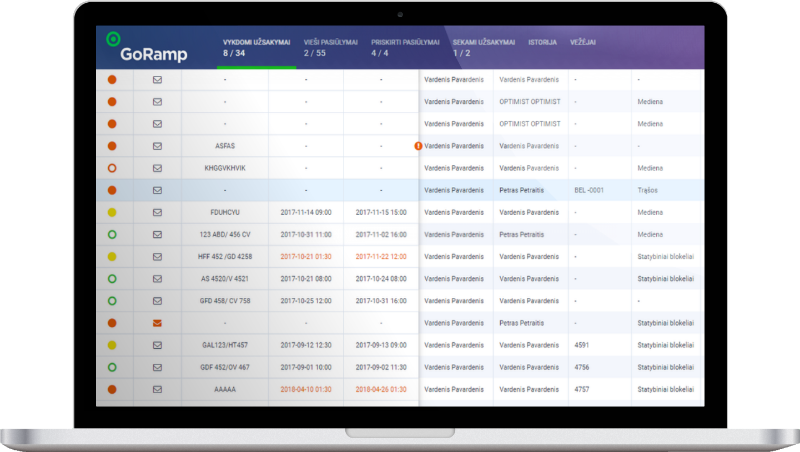This screenshot has height=452, width=800.
Task: Open the message icon for HFF 452 /GD 4258
Action: [157, 257]
